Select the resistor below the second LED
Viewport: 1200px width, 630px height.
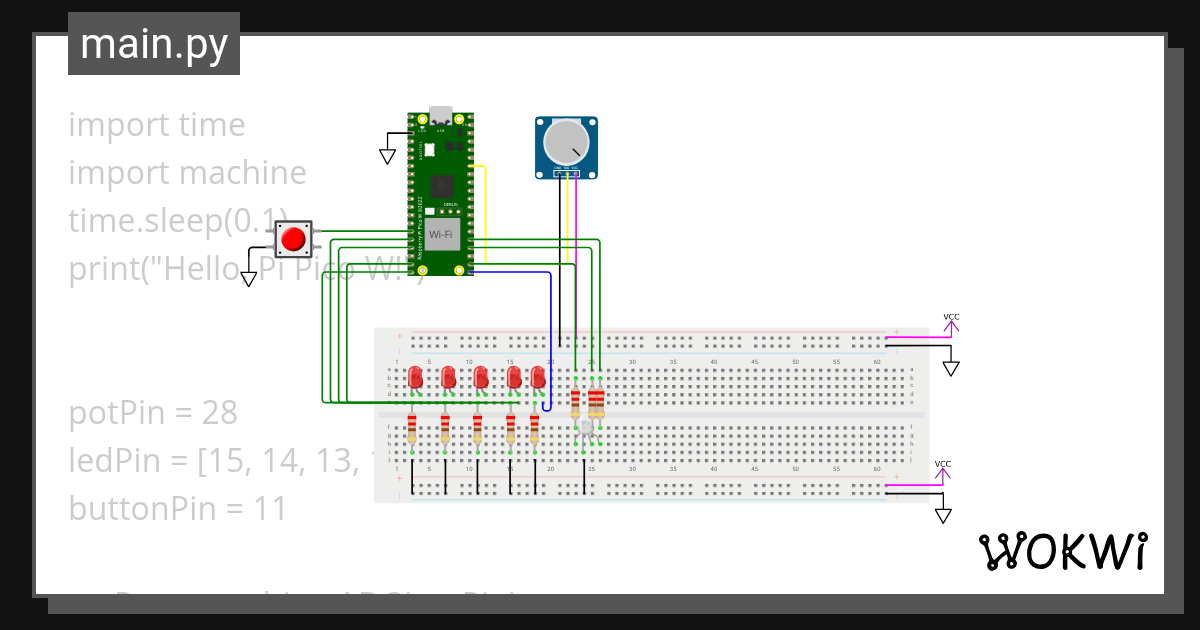[445, 430]
